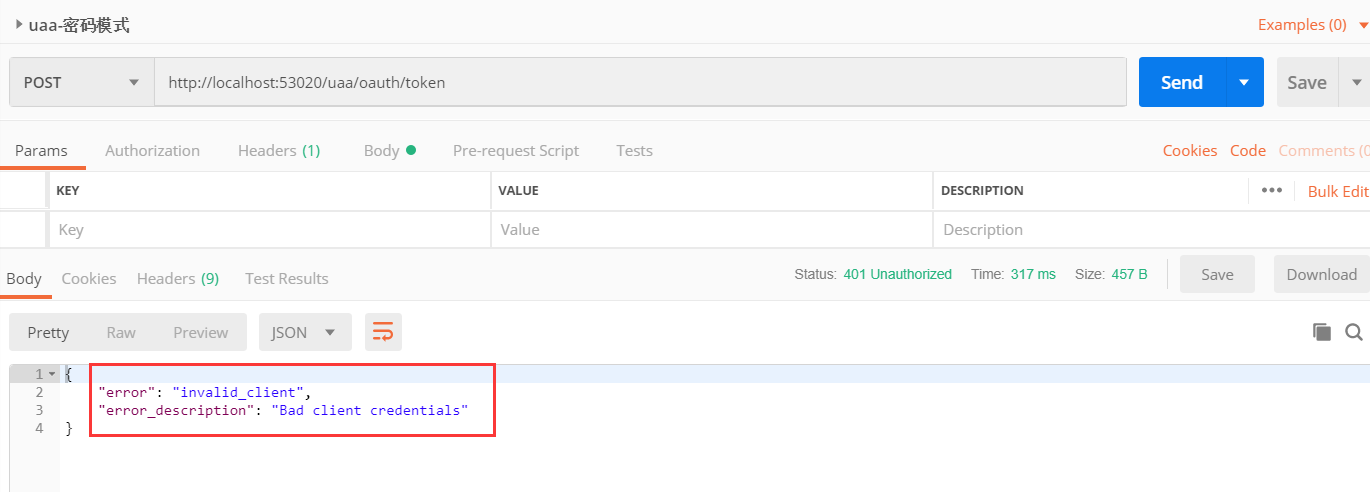This screenshot has height=492, width=1370.
Task: Click the request URL field
Action: pos(640,82)
